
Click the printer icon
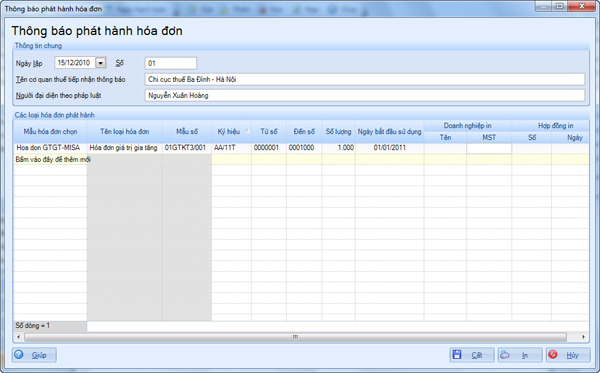click(505, 355)
